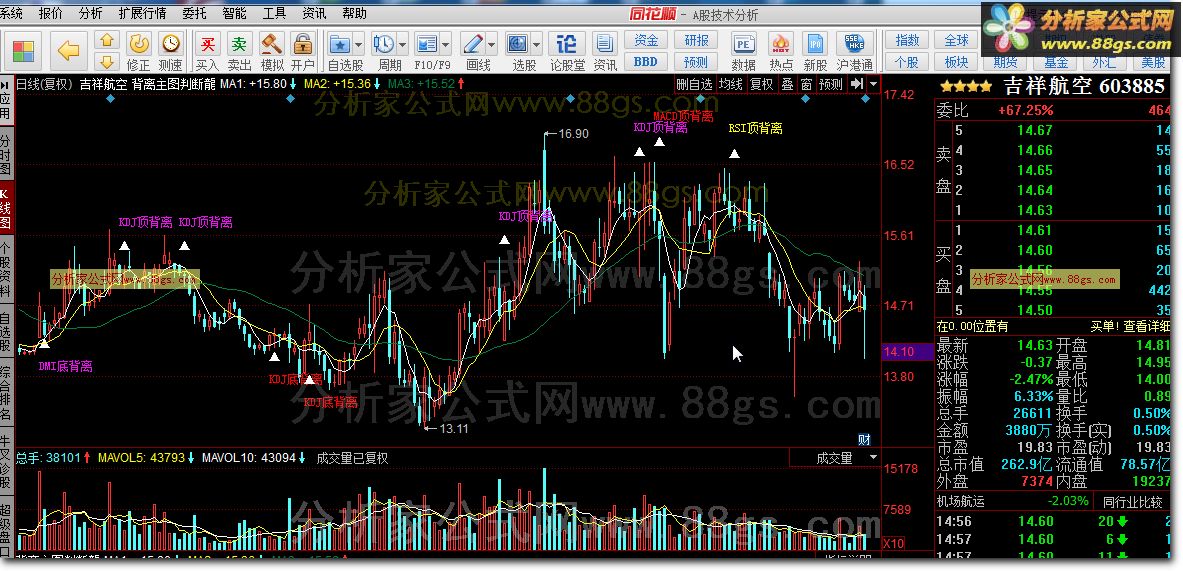The width and height of the screenshot is (1183, 571).
Task: Click the 板块 sector button
Action: (x=956, y=62)
